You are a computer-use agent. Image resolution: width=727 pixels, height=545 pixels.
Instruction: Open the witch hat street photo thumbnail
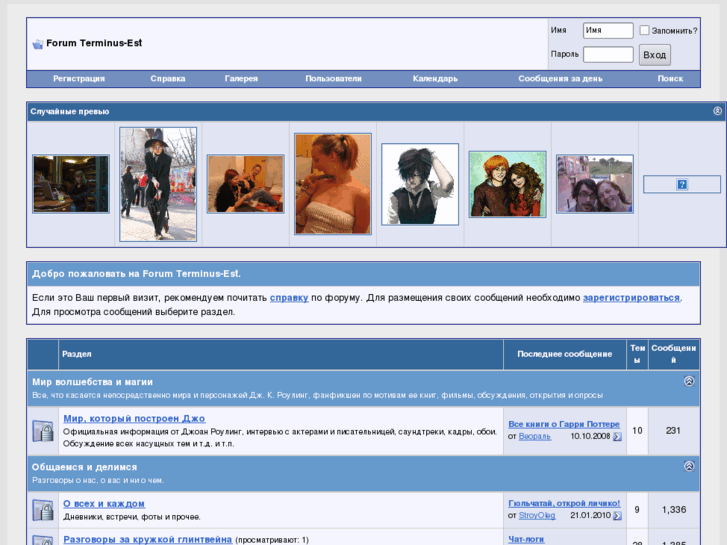pyautogui.click(x=158, y=184)
